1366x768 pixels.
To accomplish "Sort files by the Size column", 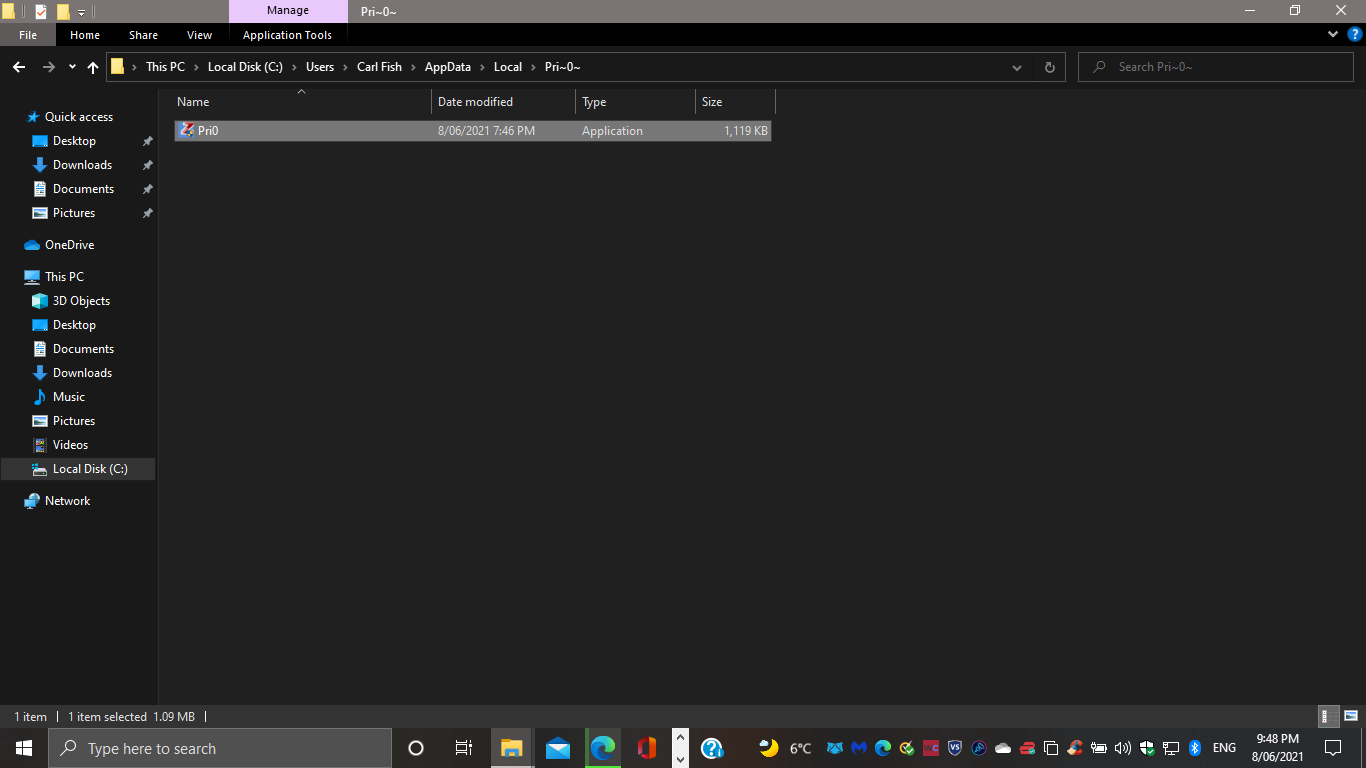I will click(x=735, y=102).
